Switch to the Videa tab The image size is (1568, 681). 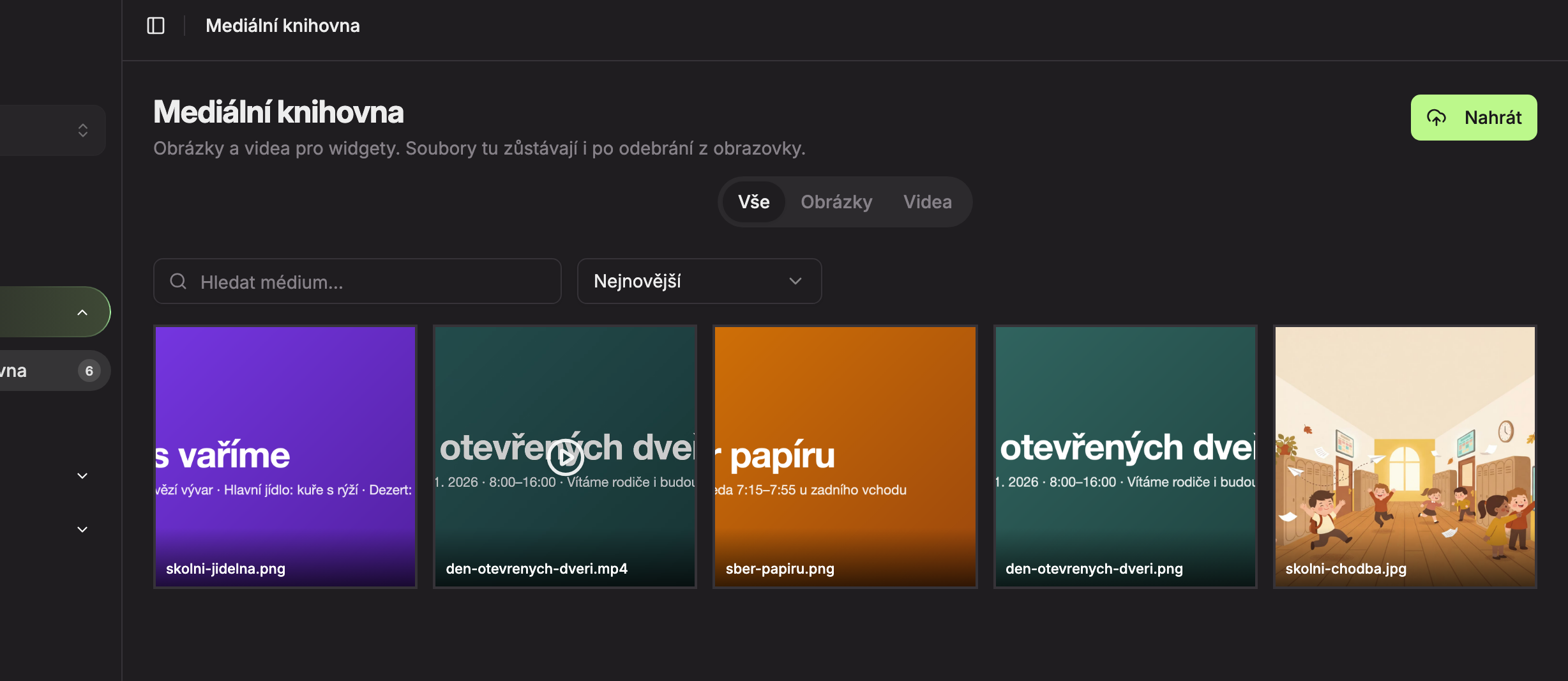(927, 202)
